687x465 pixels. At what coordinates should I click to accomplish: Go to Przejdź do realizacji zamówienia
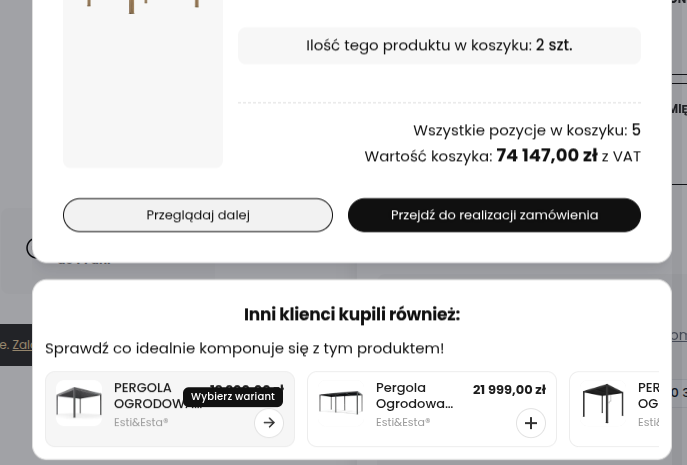[494, 215]
